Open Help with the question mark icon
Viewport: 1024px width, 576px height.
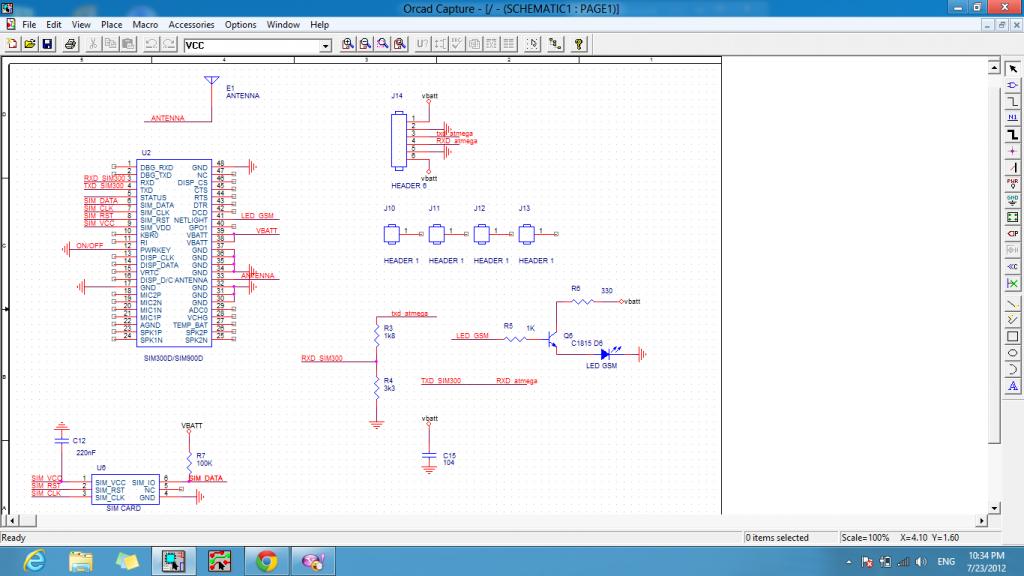pyautogui.click(x=578, y=44)
